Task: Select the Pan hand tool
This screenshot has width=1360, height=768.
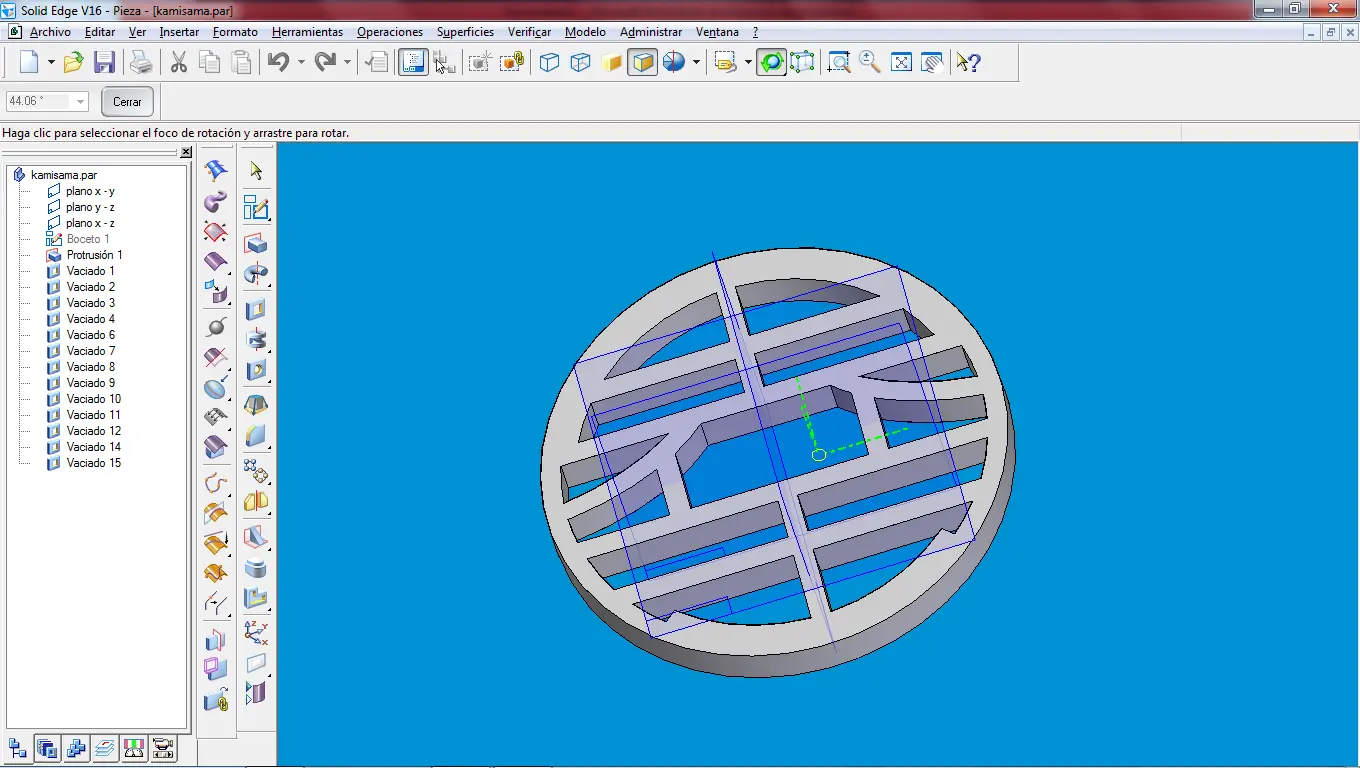Action: [x=932, y=63]
